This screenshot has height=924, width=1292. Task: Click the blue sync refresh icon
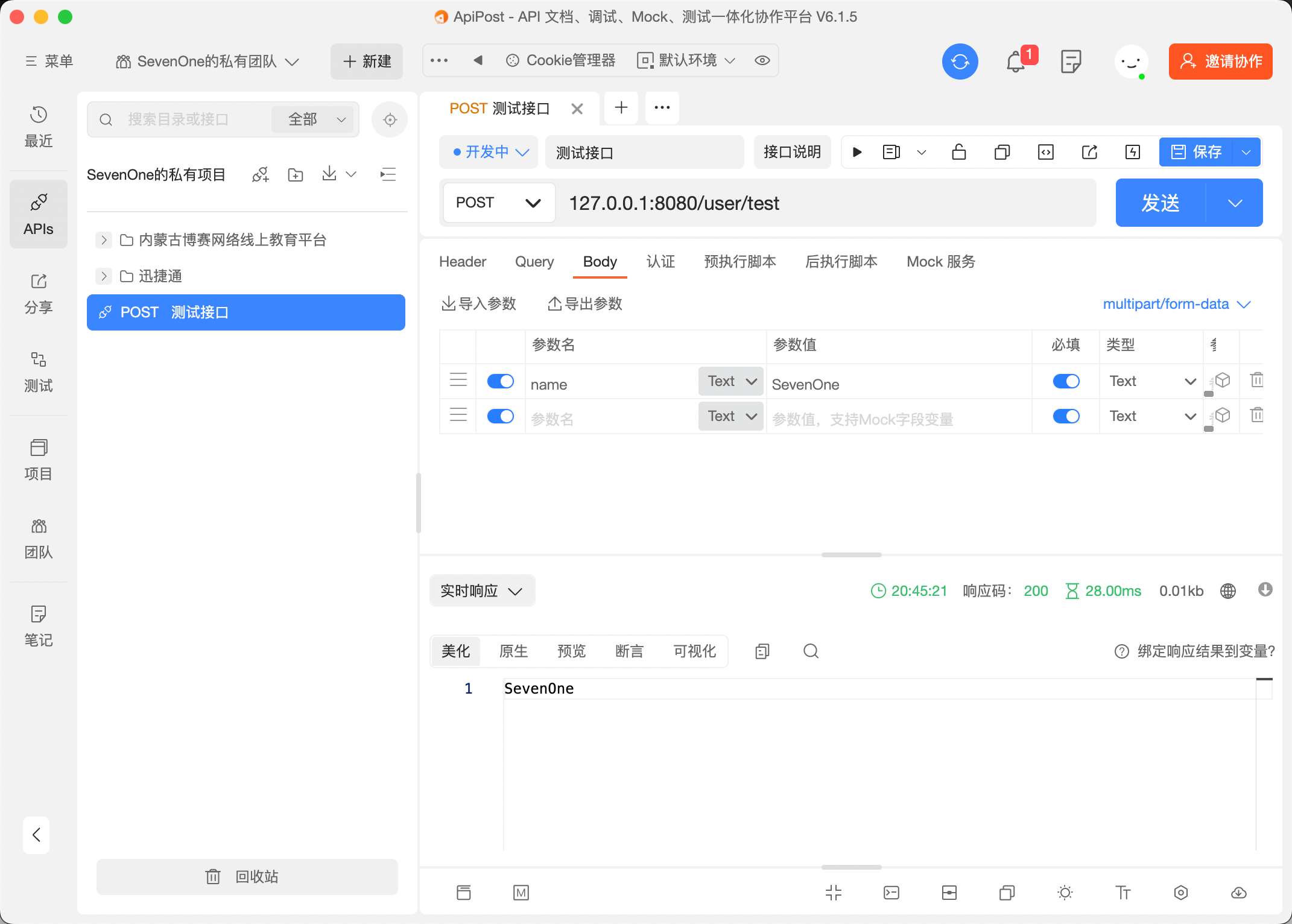coord(960,62)
